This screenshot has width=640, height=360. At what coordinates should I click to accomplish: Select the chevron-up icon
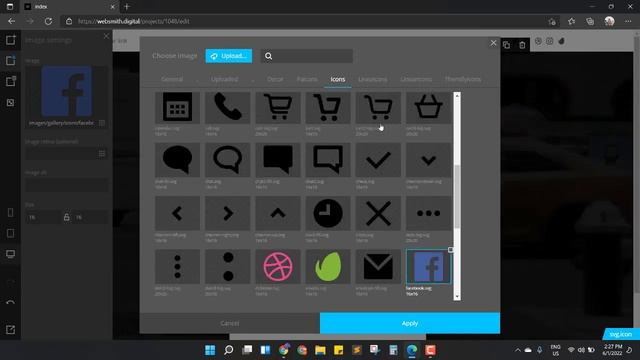278,213
